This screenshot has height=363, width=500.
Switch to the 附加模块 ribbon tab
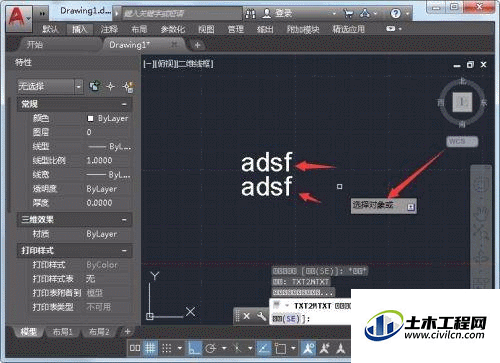(303, 29)
